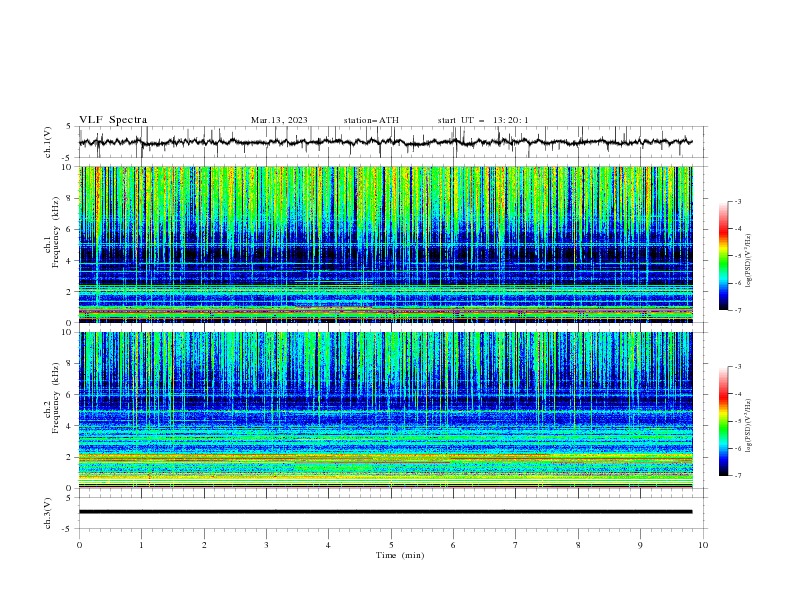Screen dimensions: 792x612
Task: Select the date text "Mar.13, 2023"
Action: (279, 120)
